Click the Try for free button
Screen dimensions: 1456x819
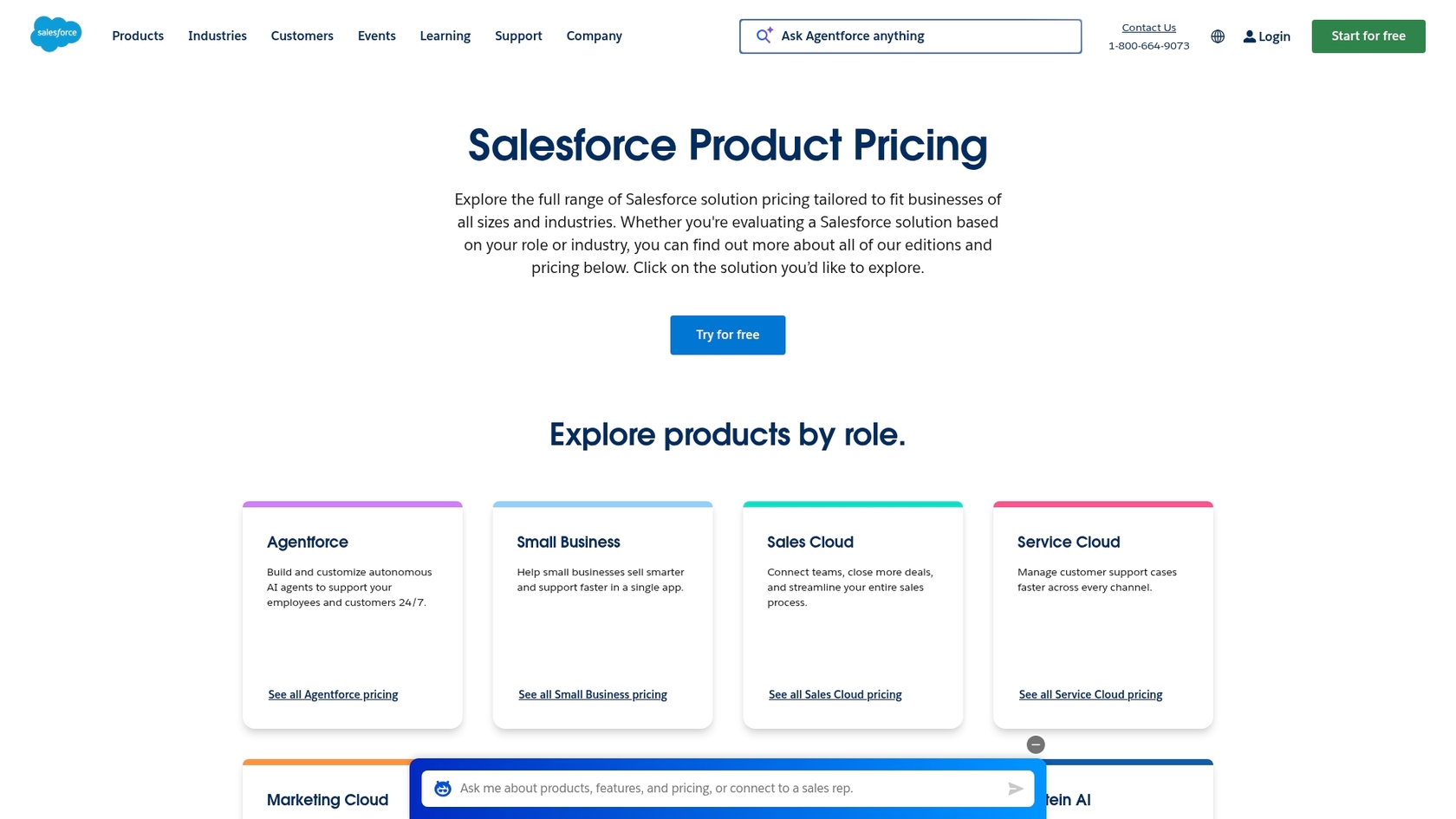(727, 335)
